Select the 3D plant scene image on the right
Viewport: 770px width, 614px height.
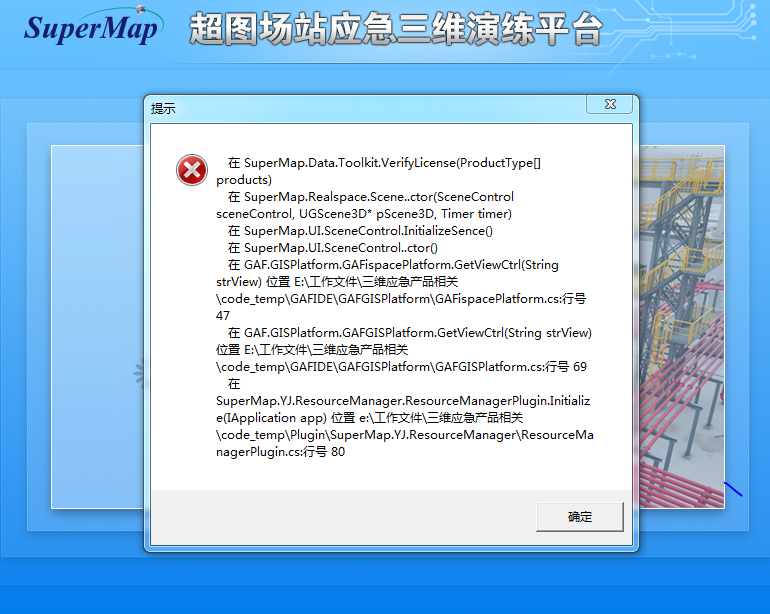click(682, 327)
